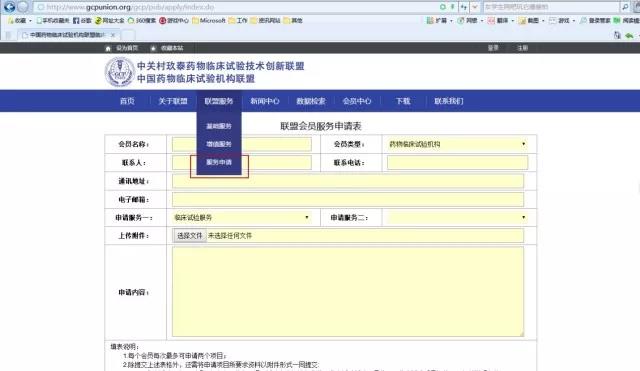Select 服务申请 from the dropdown menu

coord(219,162)
